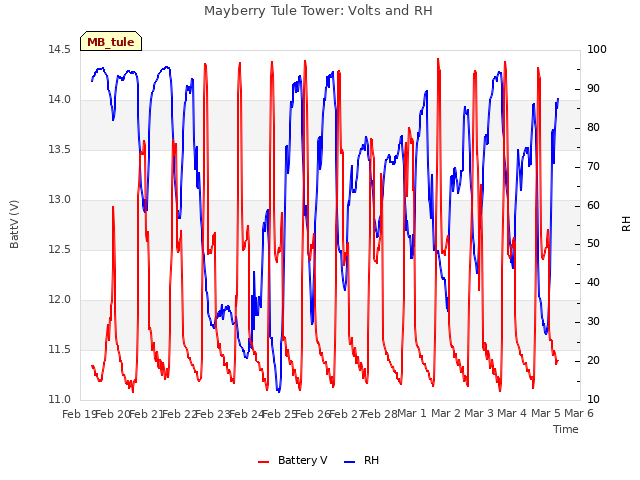Screen dimensions: 640x480
Task: Click the Mar 2 date label
Action: click(x=446, y=413)
